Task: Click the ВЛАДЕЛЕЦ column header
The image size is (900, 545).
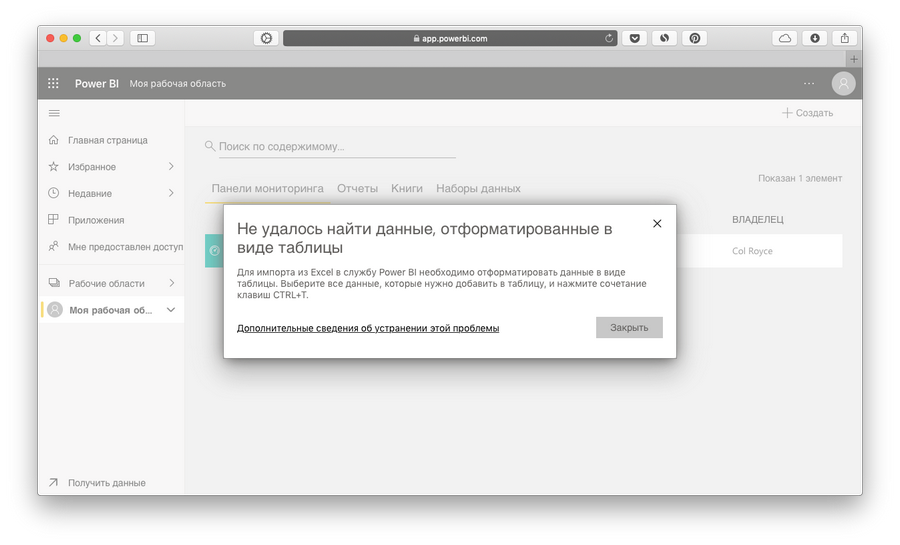Action: pos(757,219)
